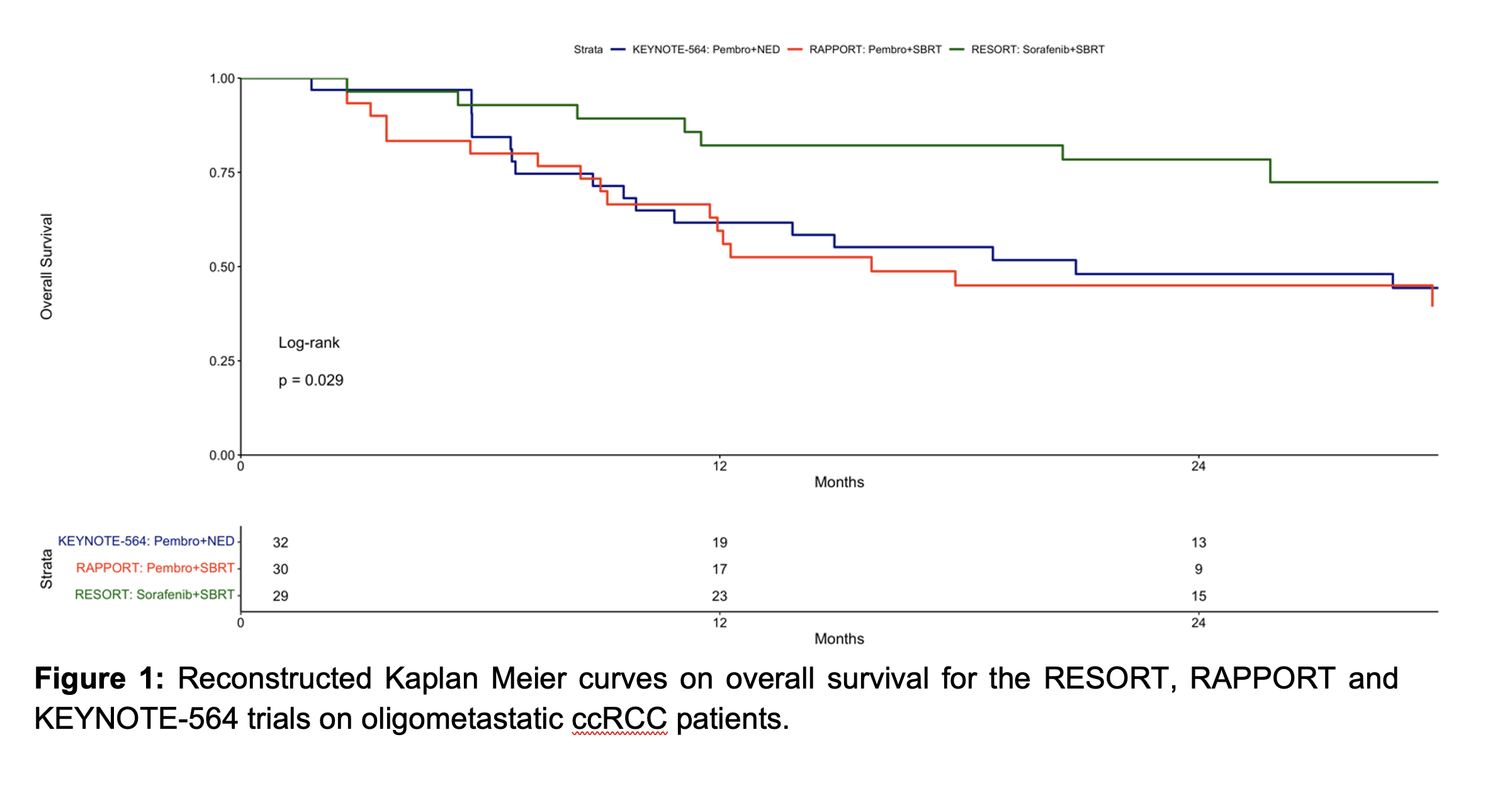Click the 'p = 0.029' value

point(311,381)
